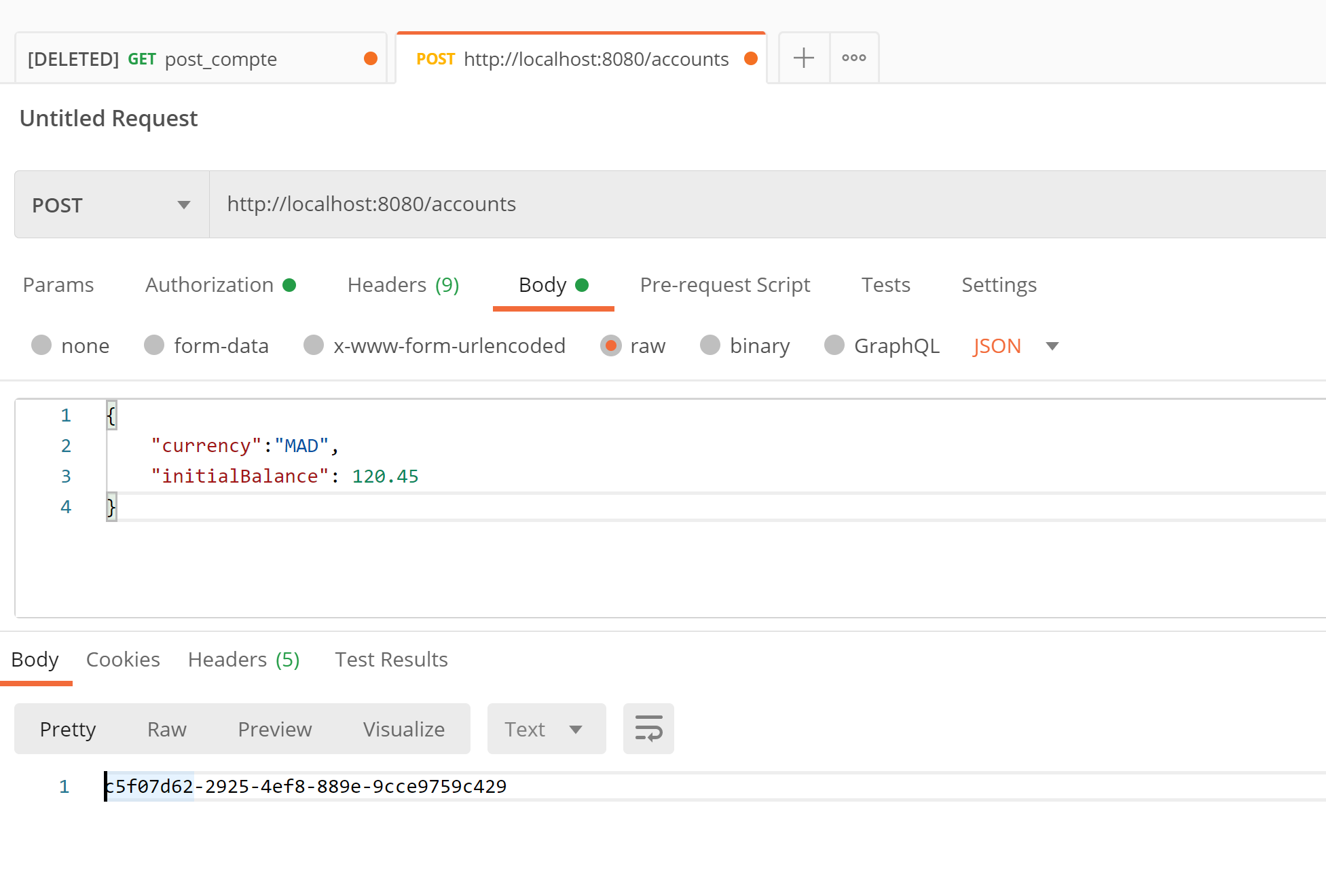Click unsaved dot on accounts tab
The image size is (1326, 896).
point(751,58)
